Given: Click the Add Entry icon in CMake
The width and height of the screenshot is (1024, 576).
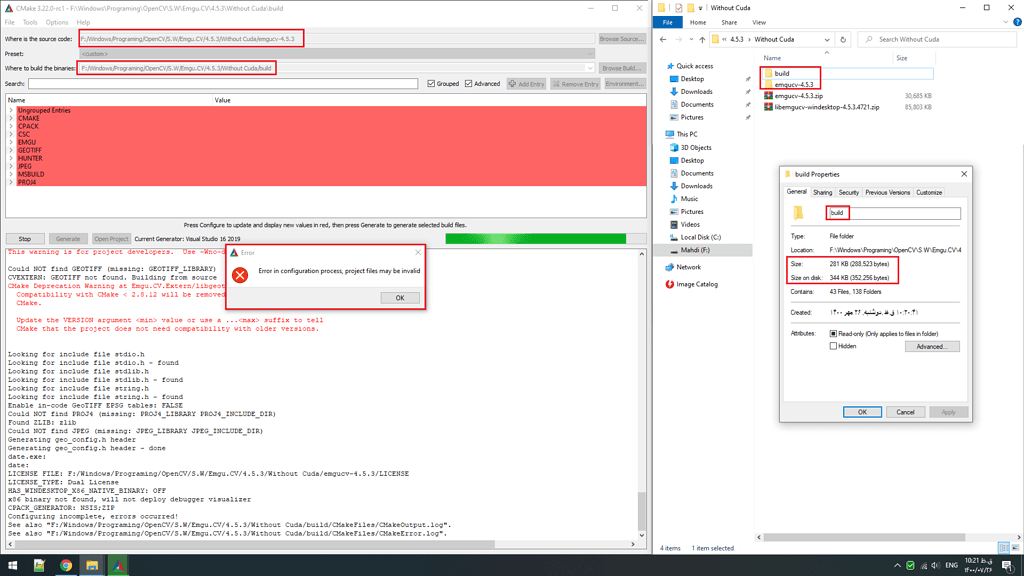Looking at the screenshot, I should [x=513, y=83].
